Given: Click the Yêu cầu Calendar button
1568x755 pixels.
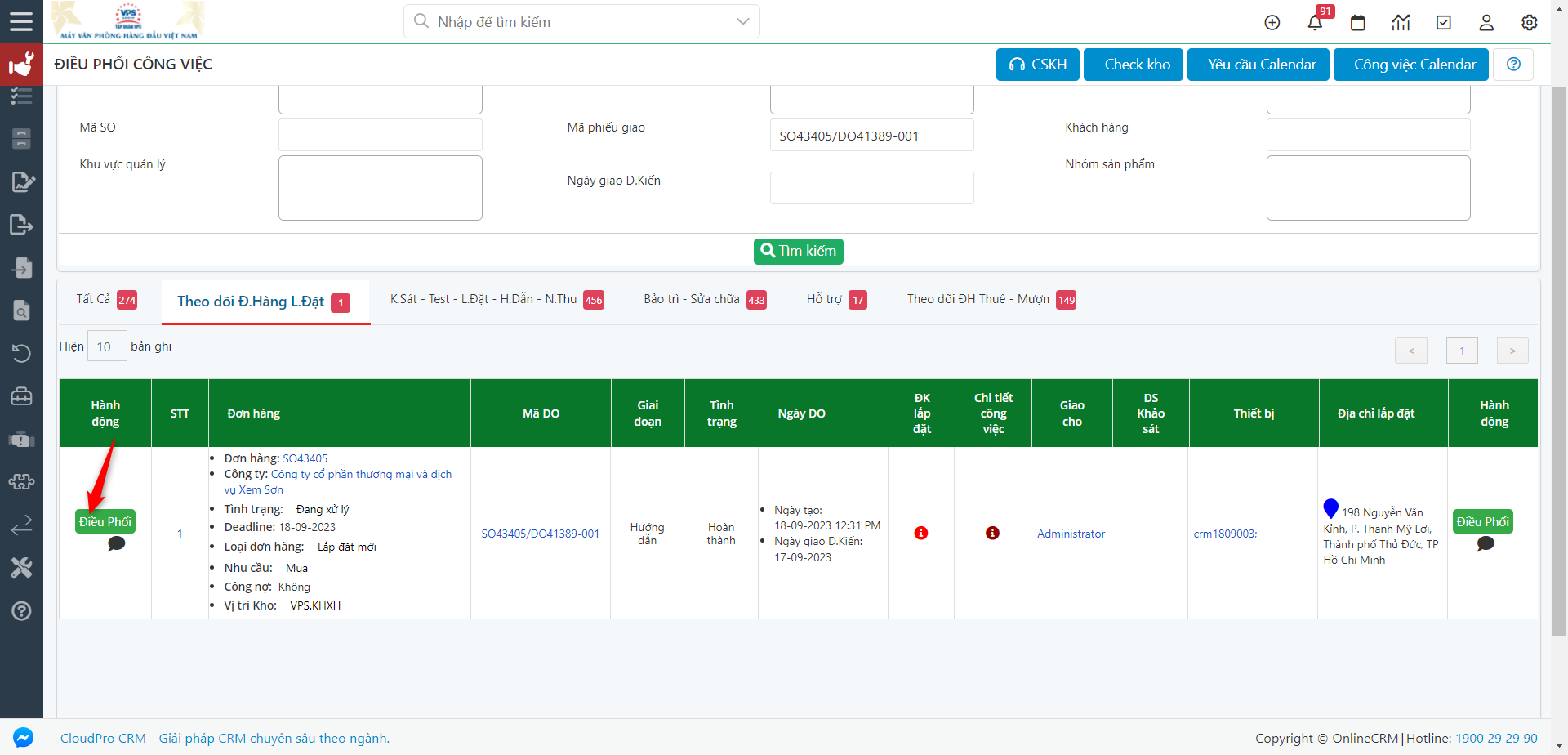Looking at the screenshot, I should [1258, 65].
